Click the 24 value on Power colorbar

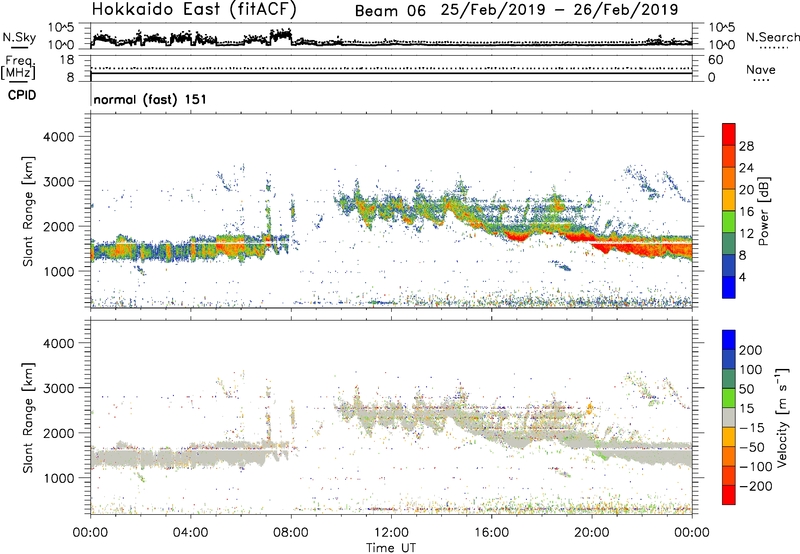pos(746,168)
